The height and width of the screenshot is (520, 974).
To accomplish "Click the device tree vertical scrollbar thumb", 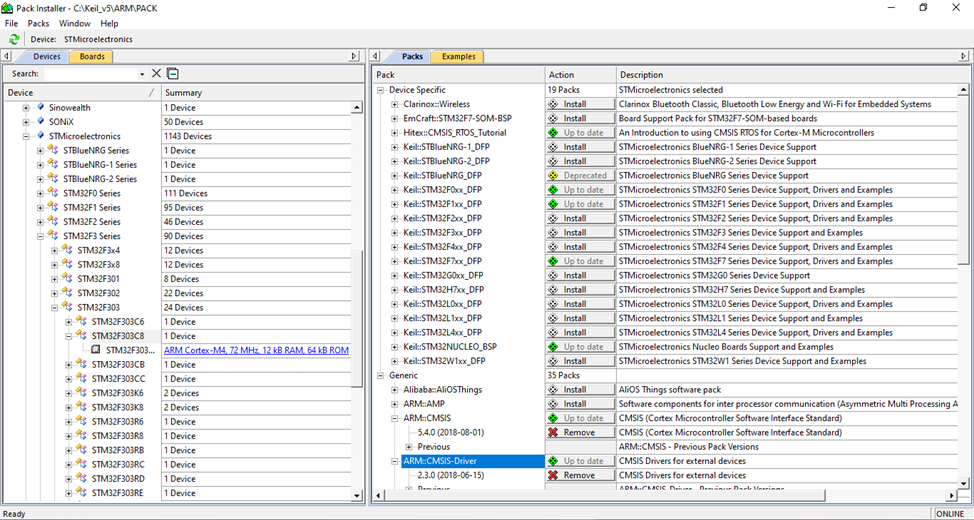I will click(357, 318).
